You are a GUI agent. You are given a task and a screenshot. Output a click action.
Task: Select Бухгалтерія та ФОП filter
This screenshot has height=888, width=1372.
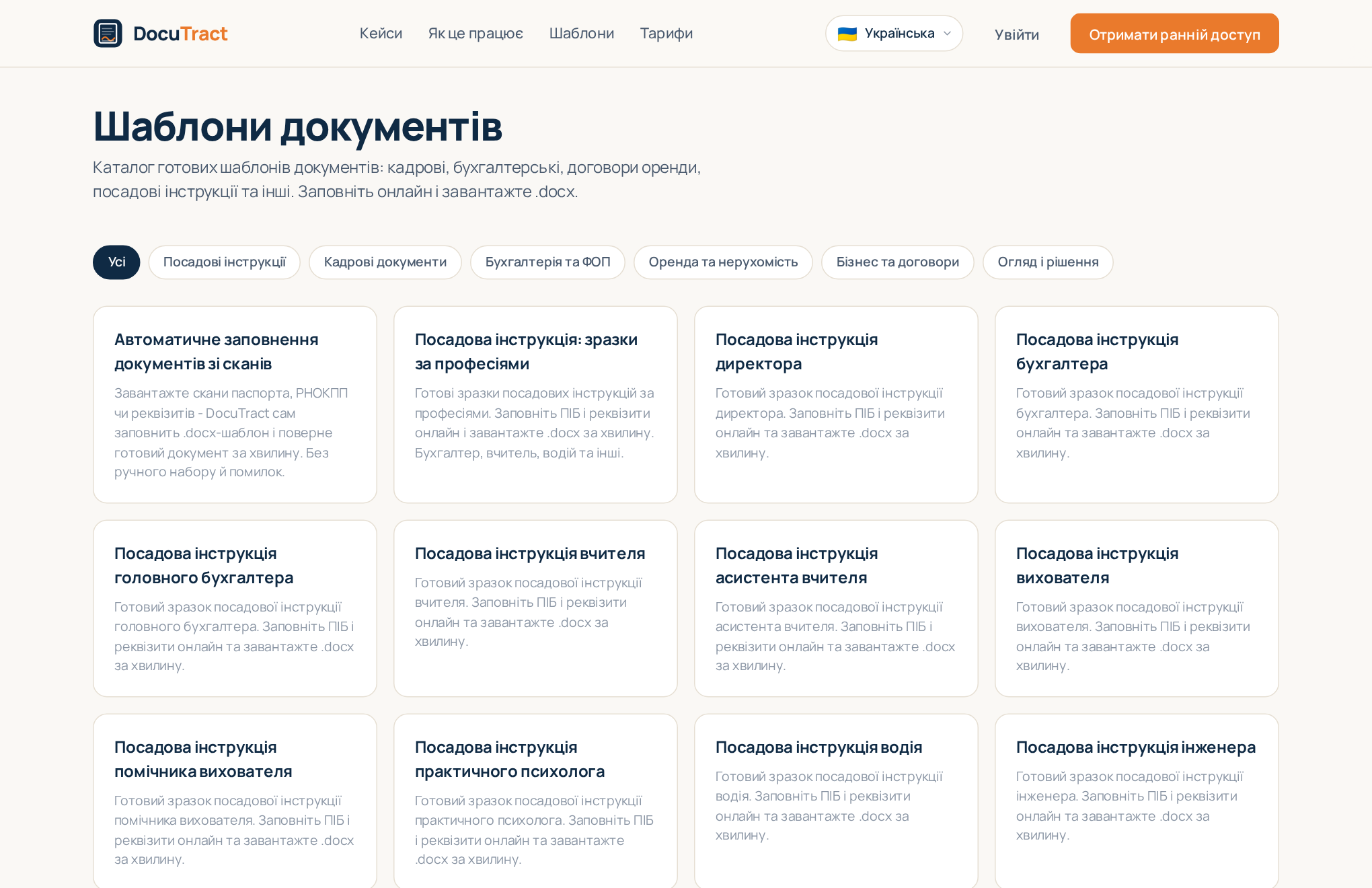[547, 262]
